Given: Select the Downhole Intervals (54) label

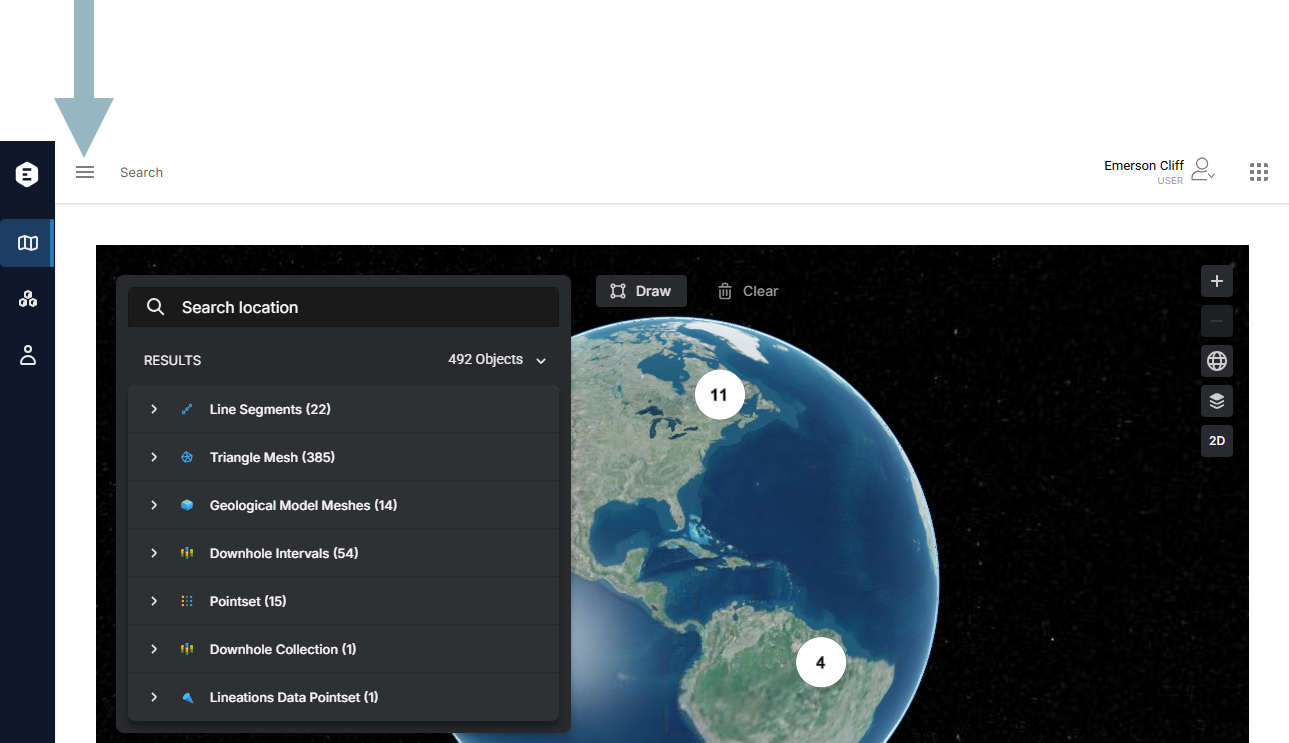Looking at the screenshot, I should click(284, 553).
